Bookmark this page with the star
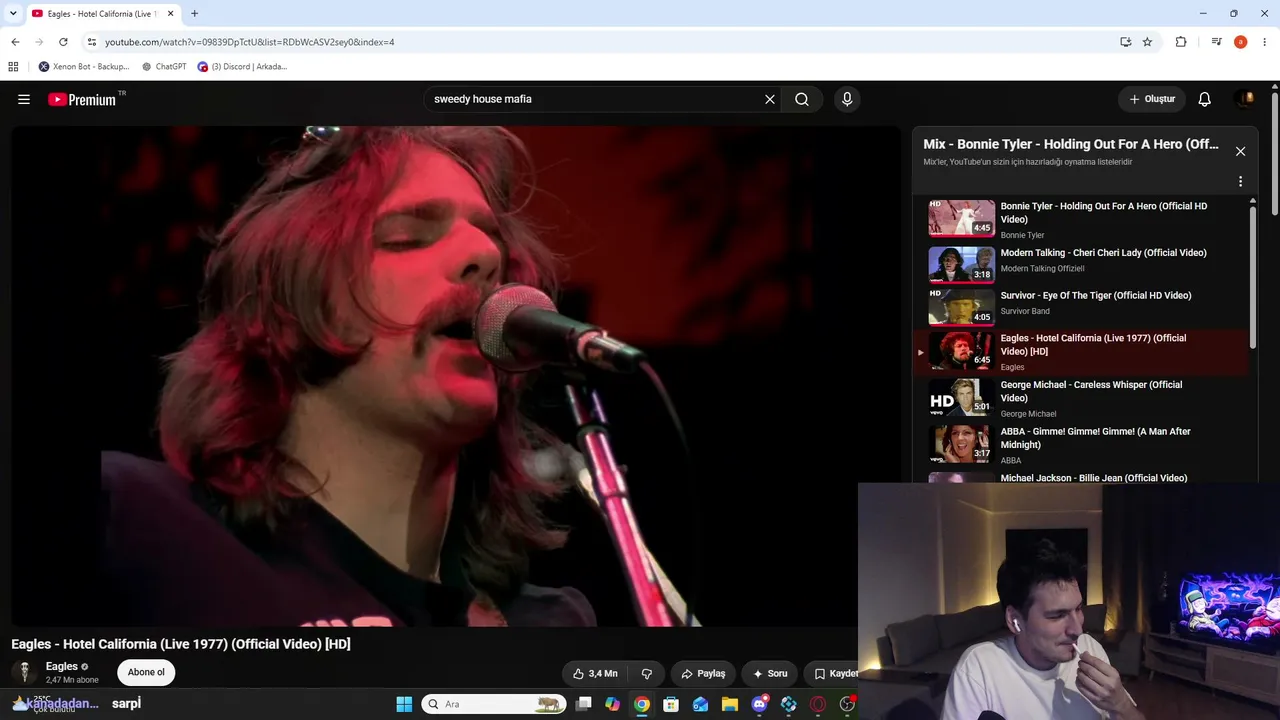Image resolution: width=1280 pixels, height=720 pixels. (x=1147, y=42)
